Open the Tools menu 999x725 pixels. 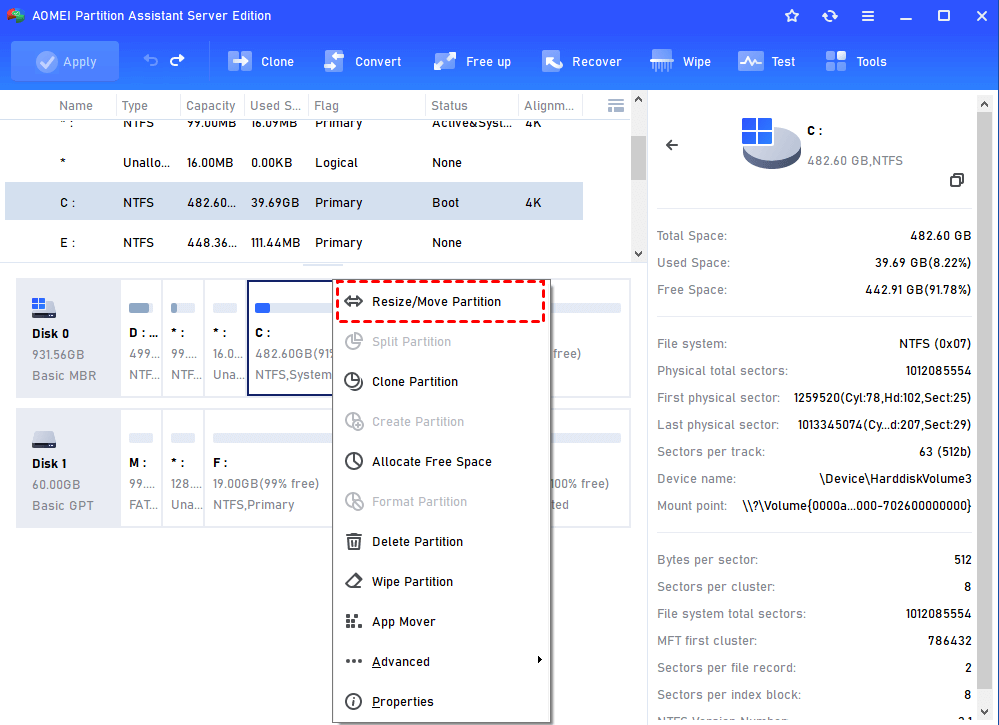(x=856, y=61)
